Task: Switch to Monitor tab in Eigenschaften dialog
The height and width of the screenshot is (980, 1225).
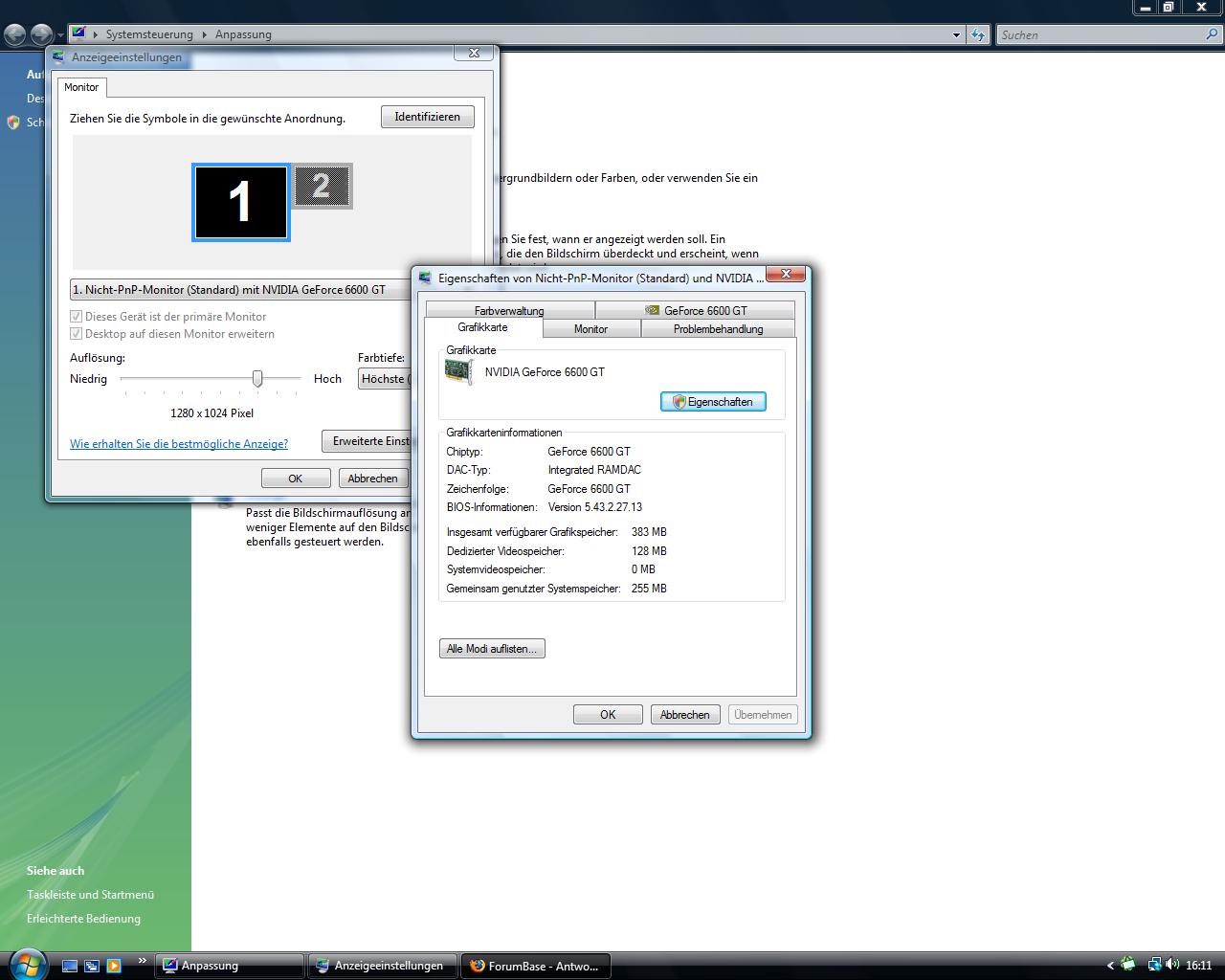Action: [590, 329]
